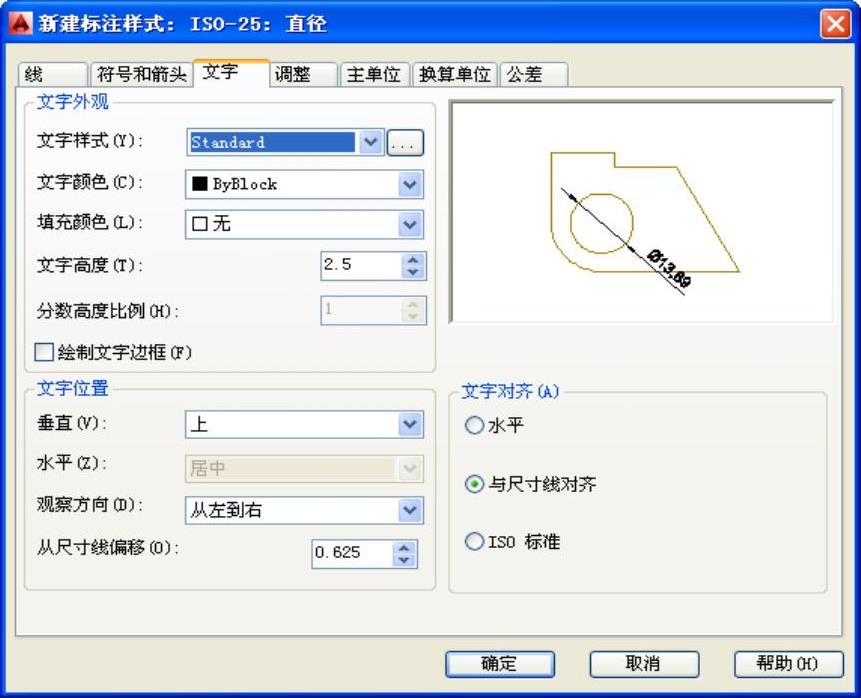Select 与尺寸线对齐 radio button

click(474, 484)
